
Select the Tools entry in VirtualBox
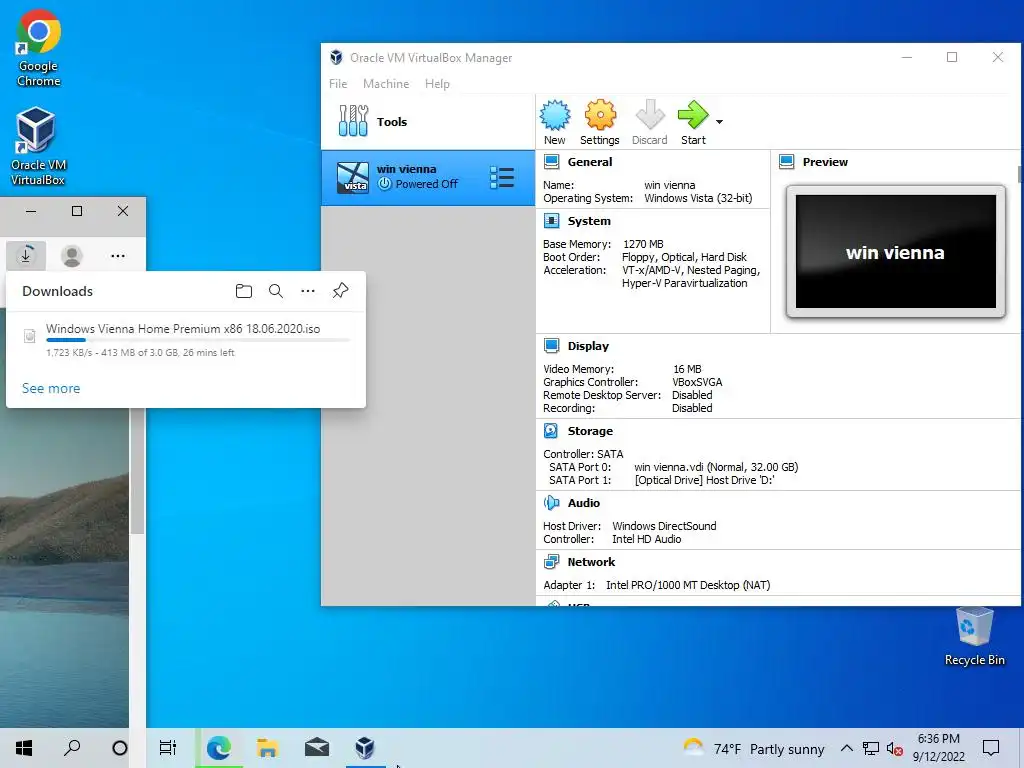click(428, 121)
